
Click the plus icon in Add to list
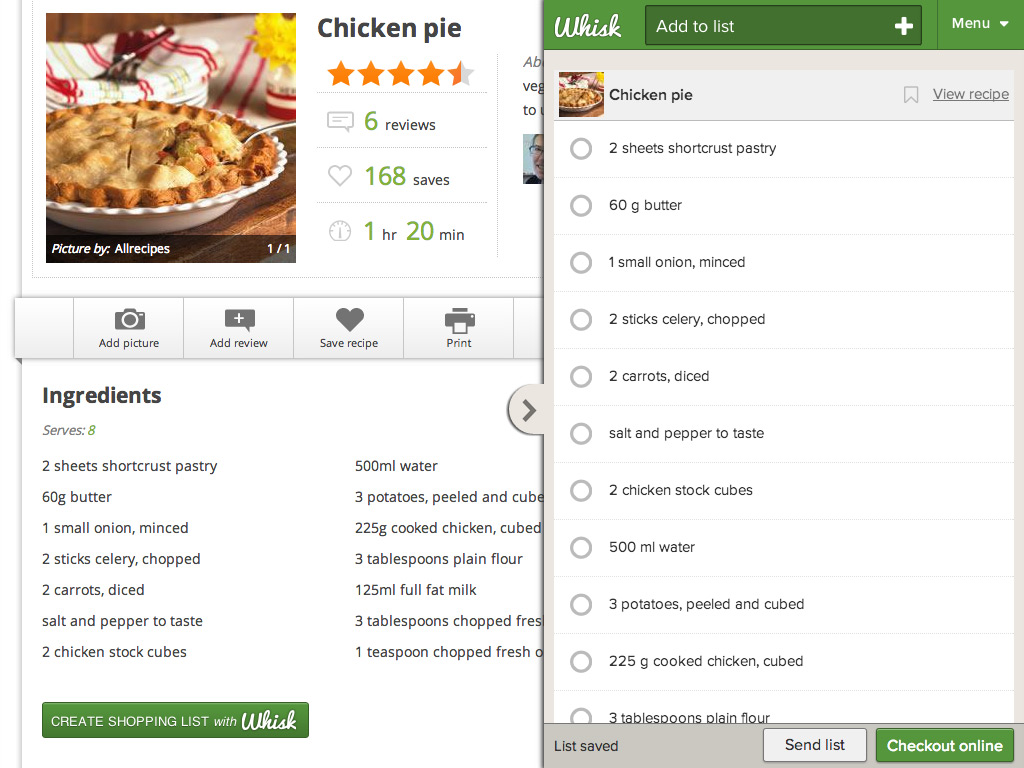coord(903,27)
